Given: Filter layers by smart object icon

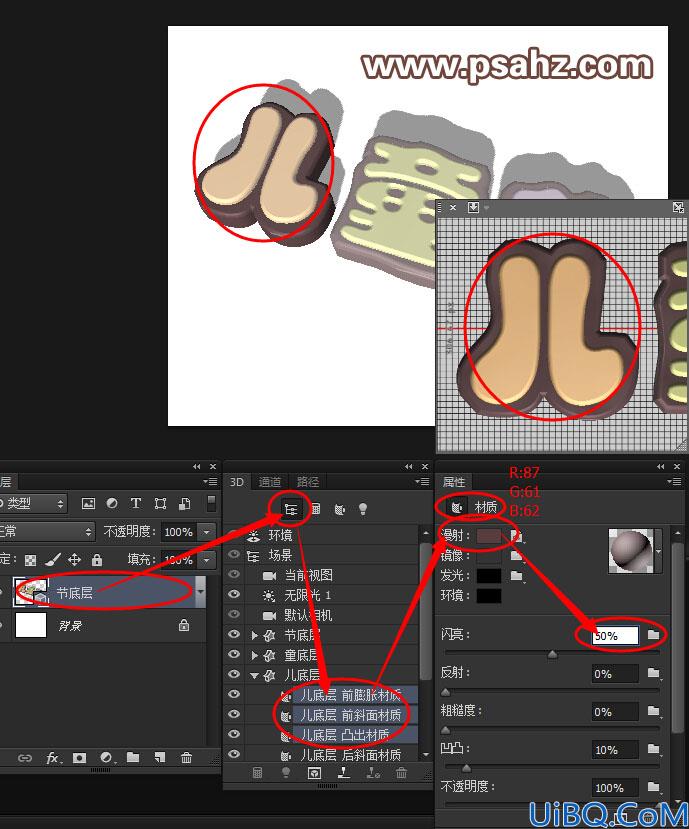Looking at the screenshot, I should pyautogui.click(x=184, y=503).
